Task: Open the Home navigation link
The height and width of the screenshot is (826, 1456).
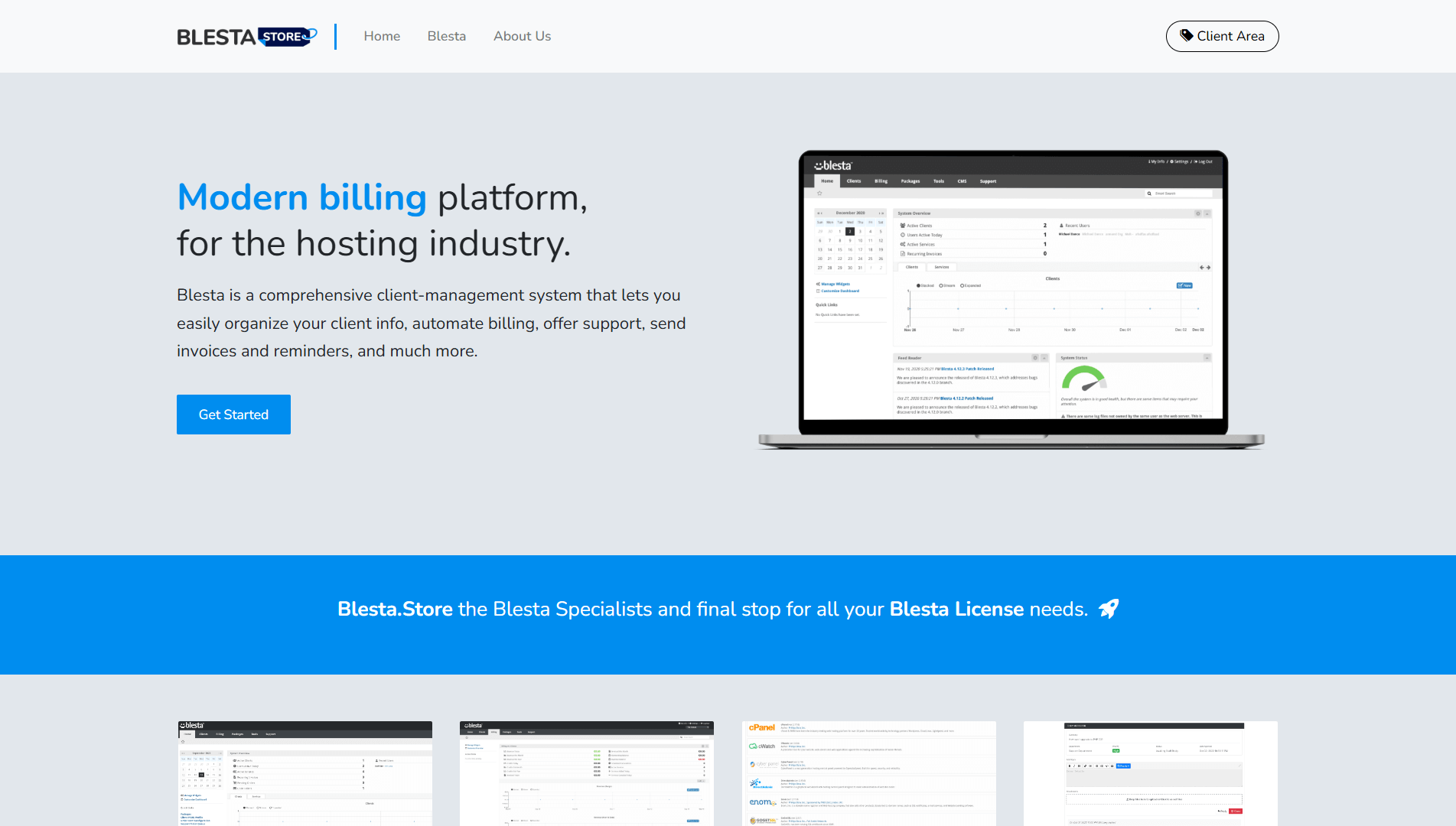Action: (382, 36)
